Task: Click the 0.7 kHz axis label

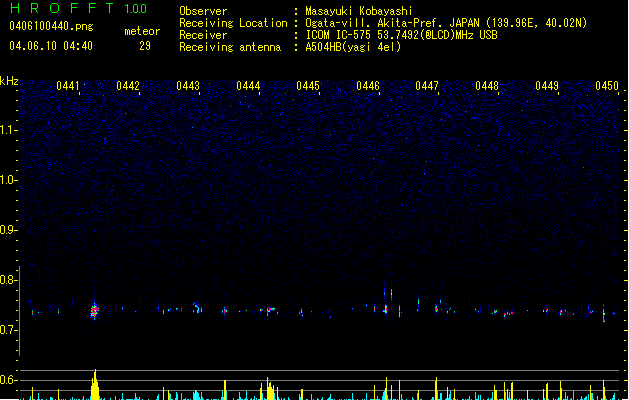Action: [x=9, y=330]
